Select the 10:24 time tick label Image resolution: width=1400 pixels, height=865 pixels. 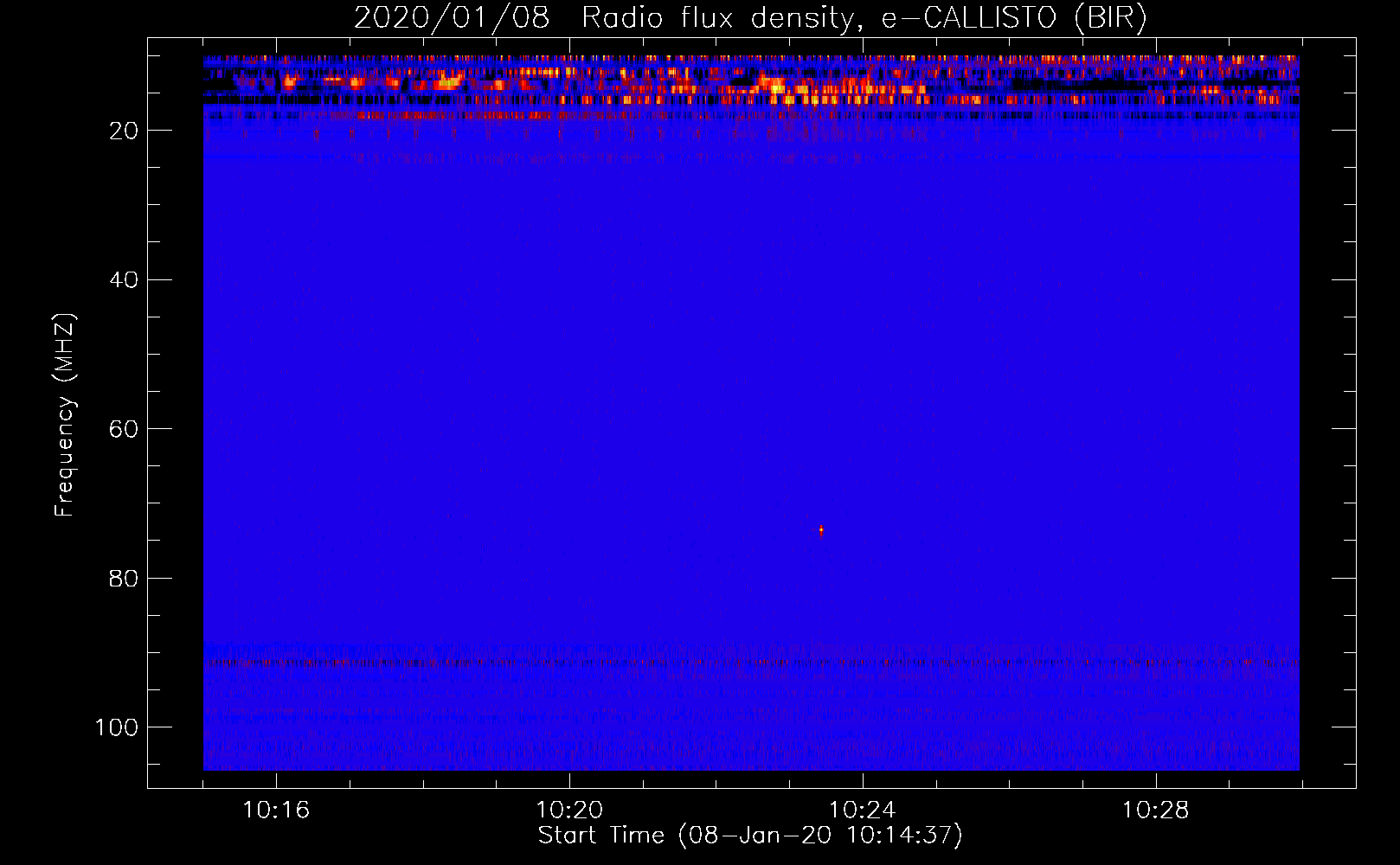862,811
